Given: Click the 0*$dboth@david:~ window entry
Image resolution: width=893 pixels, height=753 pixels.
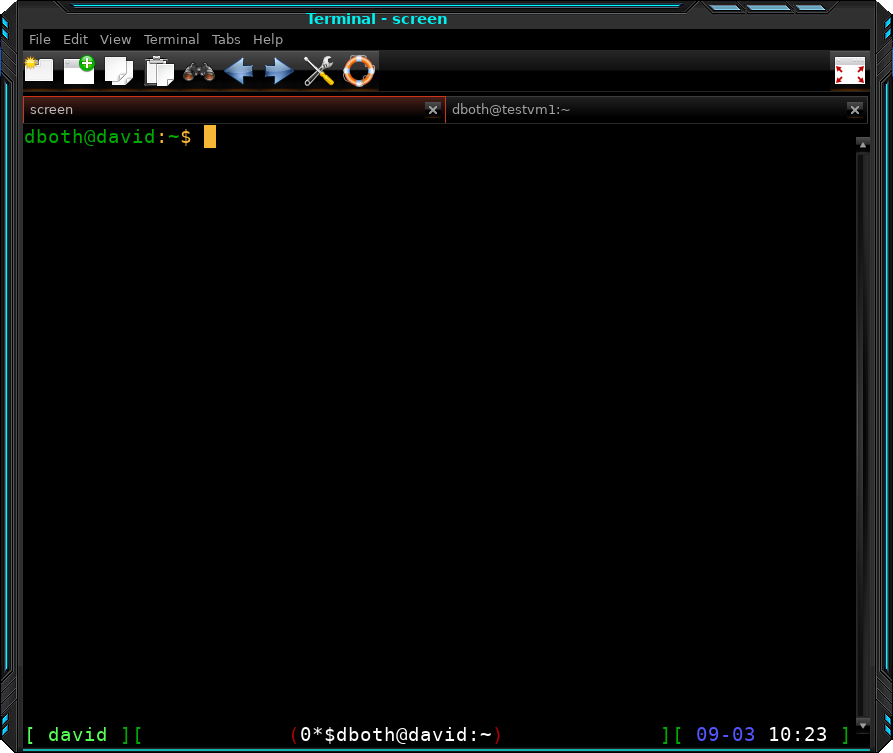Looking at the screenshot, I should click(396, 734).
